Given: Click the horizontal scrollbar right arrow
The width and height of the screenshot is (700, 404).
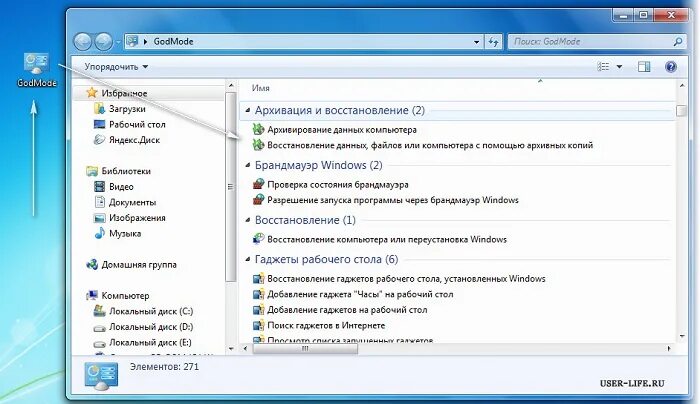Looking at the screenshot, I should [x=669, y=349].
